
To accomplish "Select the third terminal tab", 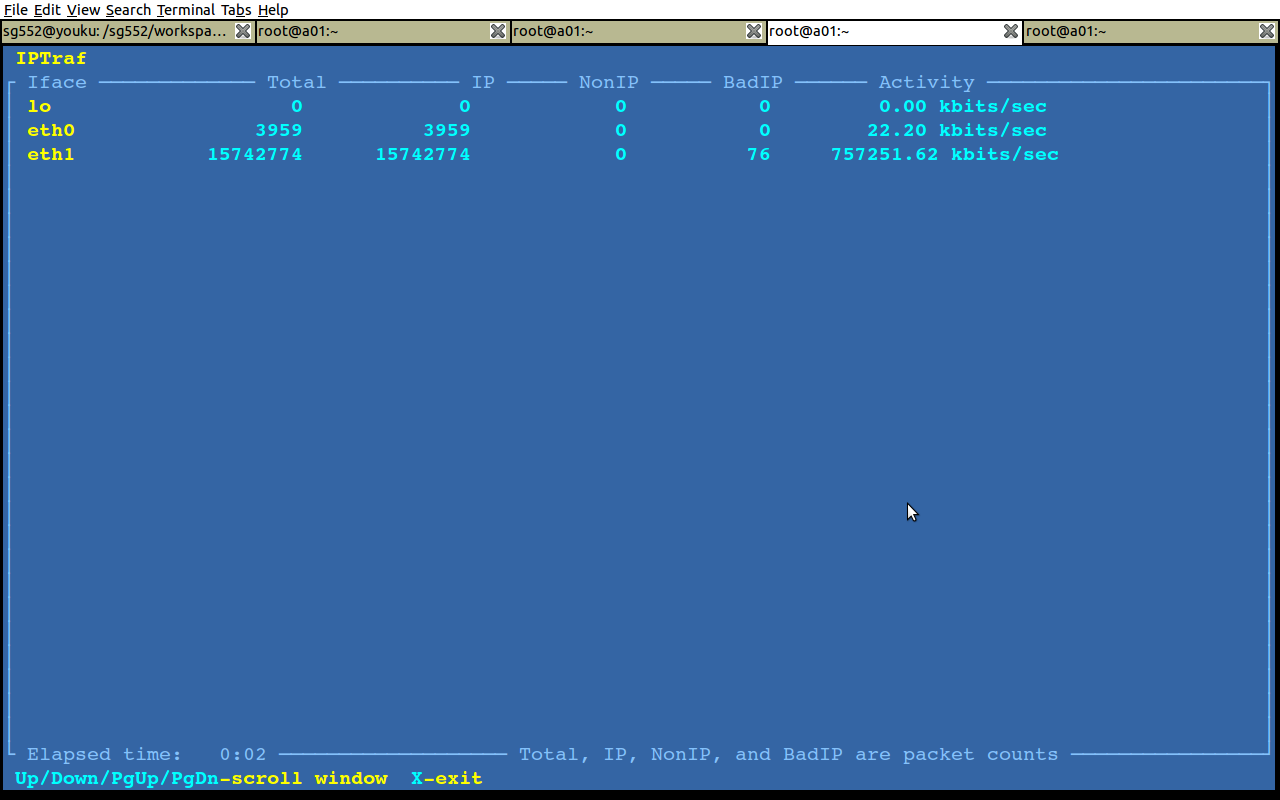I will (x=626, y=31).
